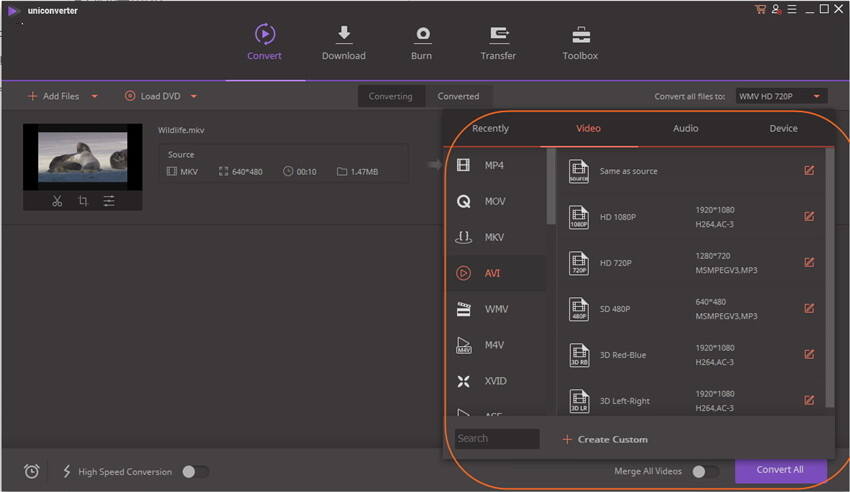Screen dimensions: 850x492
Task: Click the format list scrollbar
Action: pos(551,187)
